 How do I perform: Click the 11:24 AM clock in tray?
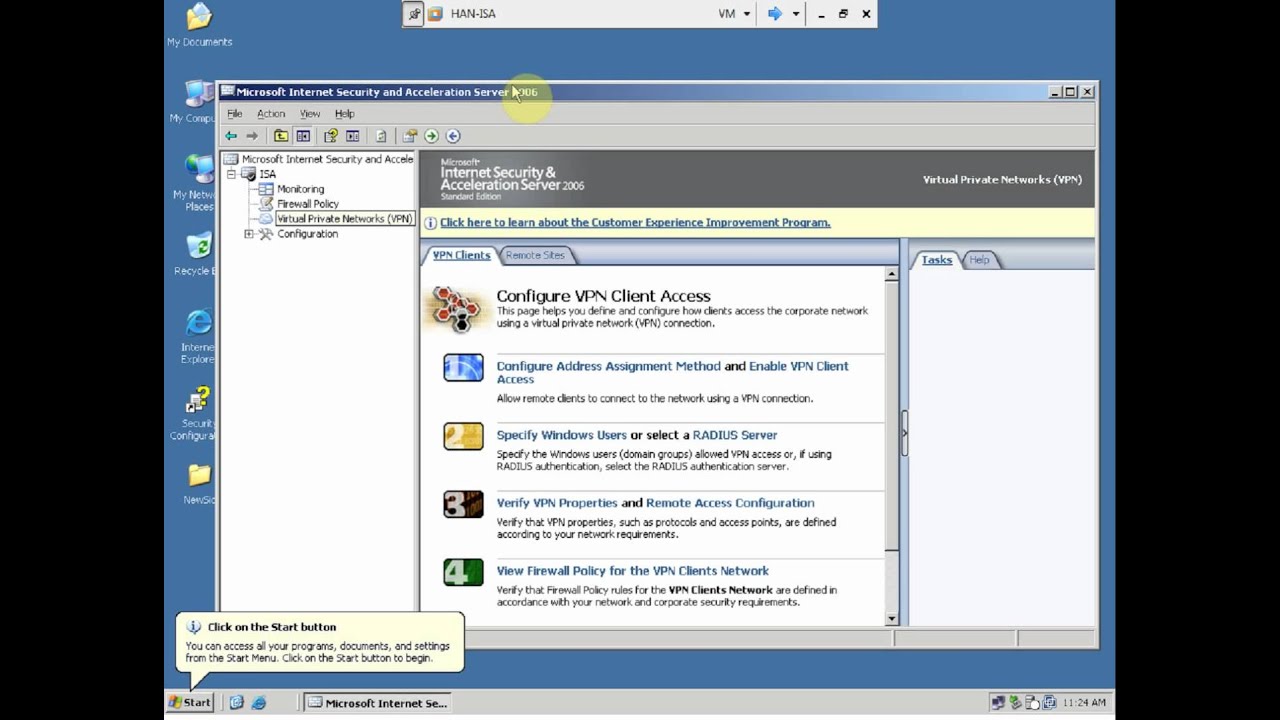click(x=1085, y=703)
